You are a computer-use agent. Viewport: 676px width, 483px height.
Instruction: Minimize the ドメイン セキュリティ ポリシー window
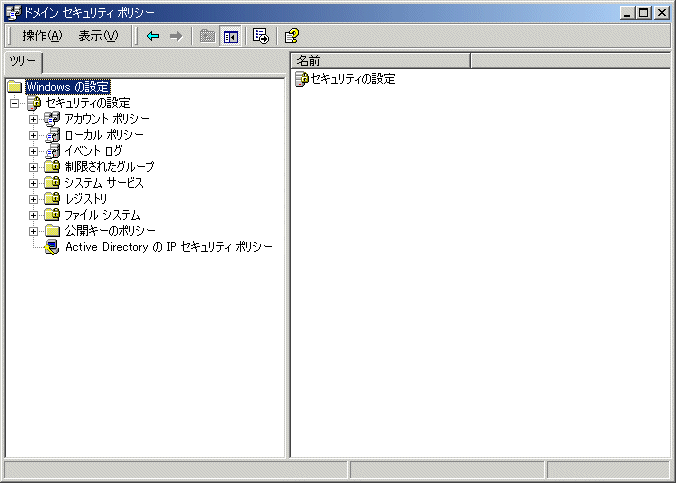tap(627, 13)
